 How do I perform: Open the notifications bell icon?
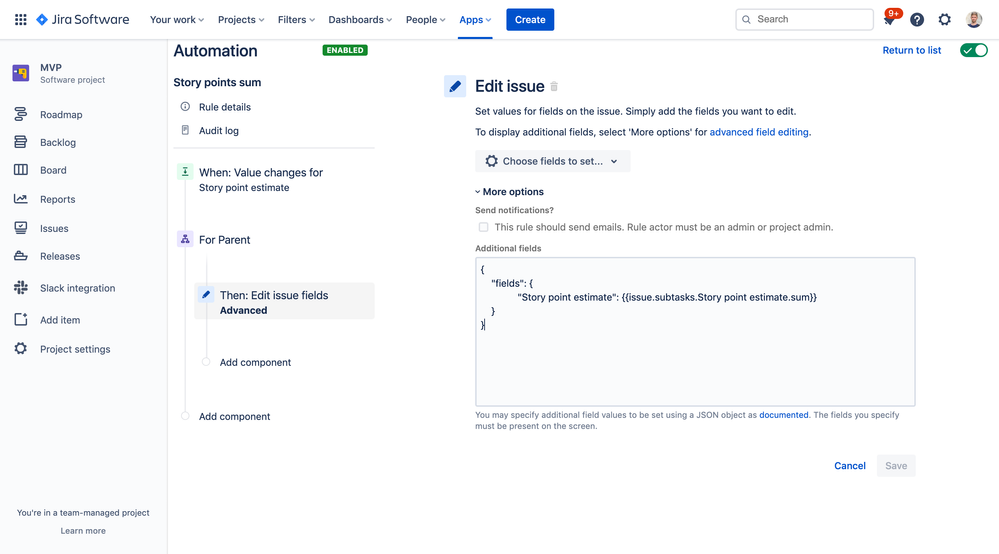[x=889, y=20]
